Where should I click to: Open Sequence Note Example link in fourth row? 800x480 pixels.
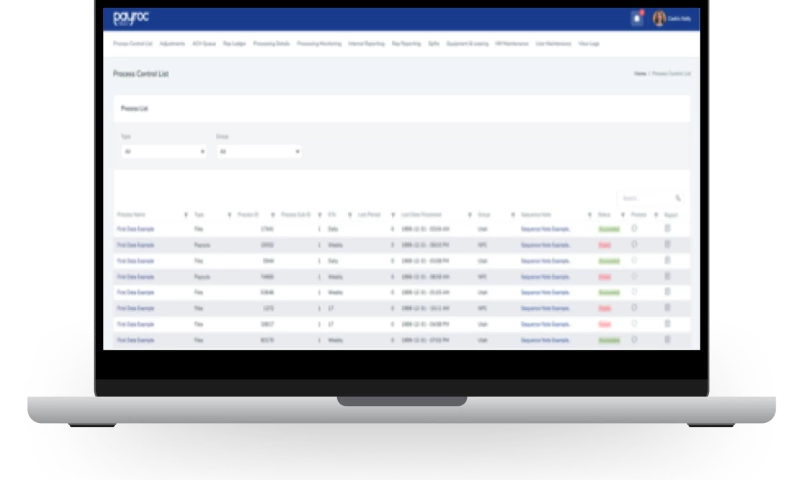[x=545, y=277]
